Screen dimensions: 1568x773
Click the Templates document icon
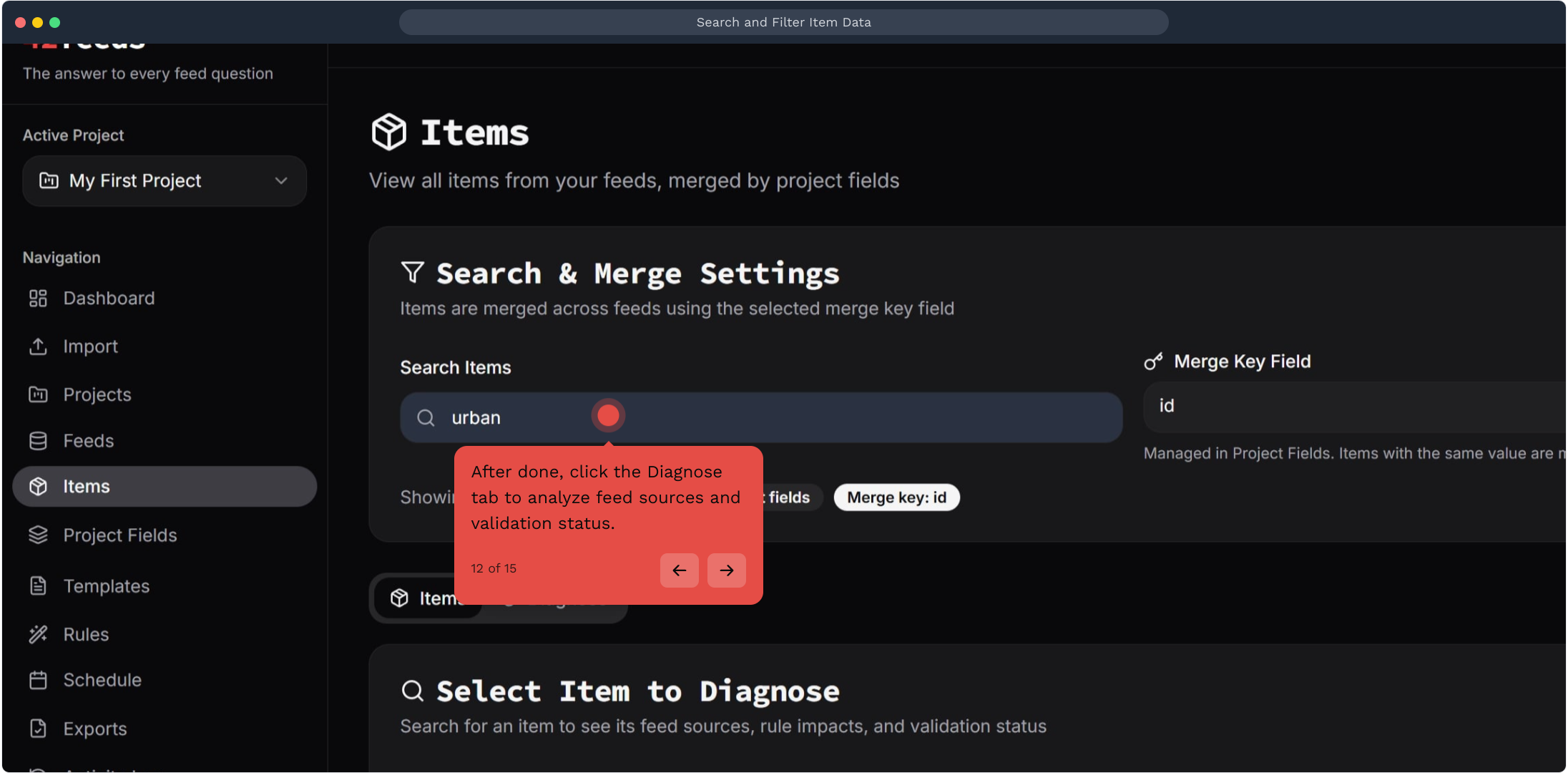click(38, 586)
